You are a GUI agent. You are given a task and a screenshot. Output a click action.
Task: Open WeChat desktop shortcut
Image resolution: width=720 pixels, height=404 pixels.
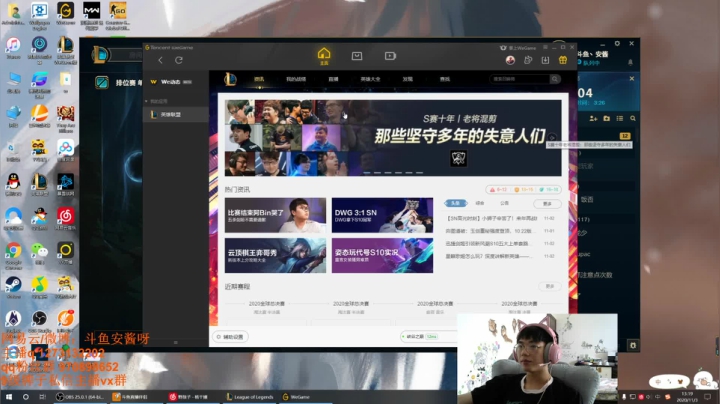coord(39,253)
